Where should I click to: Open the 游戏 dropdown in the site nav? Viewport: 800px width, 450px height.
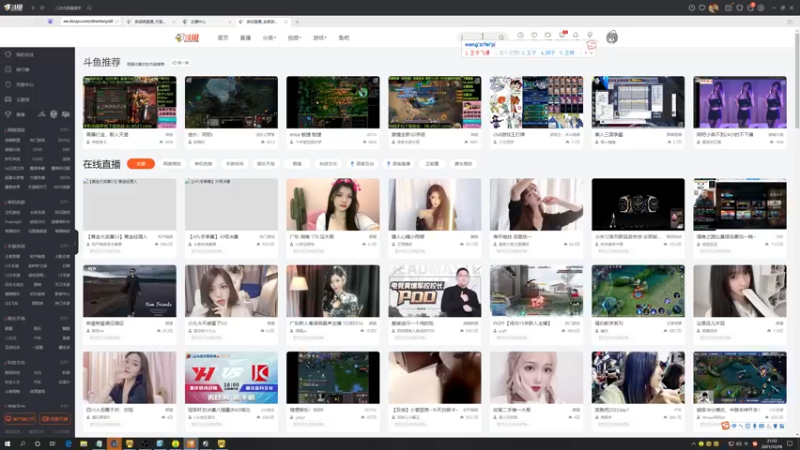click(319, 38)
